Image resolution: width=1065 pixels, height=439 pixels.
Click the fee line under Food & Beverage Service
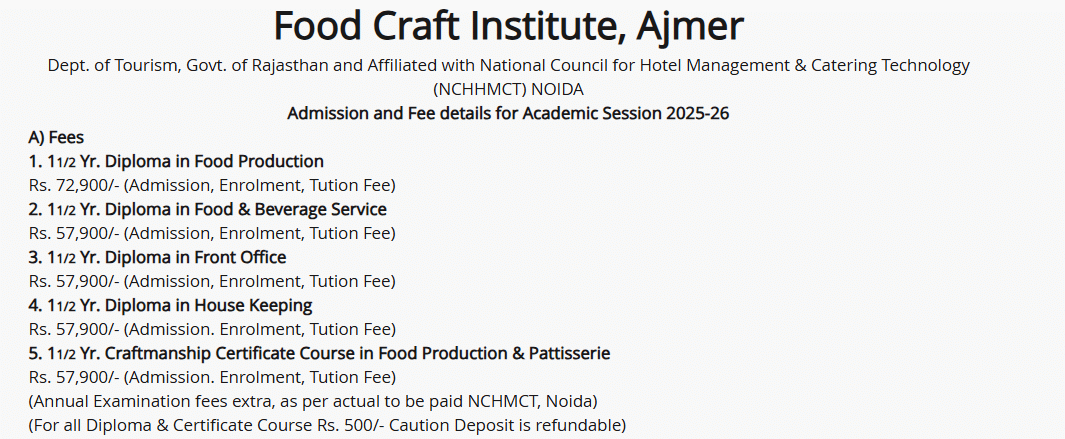pyautogui.click(x=212, y=233)
